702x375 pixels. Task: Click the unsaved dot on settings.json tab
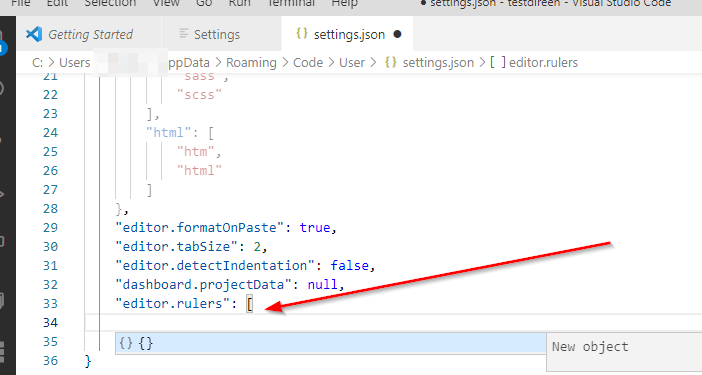[x=397, y=34]
